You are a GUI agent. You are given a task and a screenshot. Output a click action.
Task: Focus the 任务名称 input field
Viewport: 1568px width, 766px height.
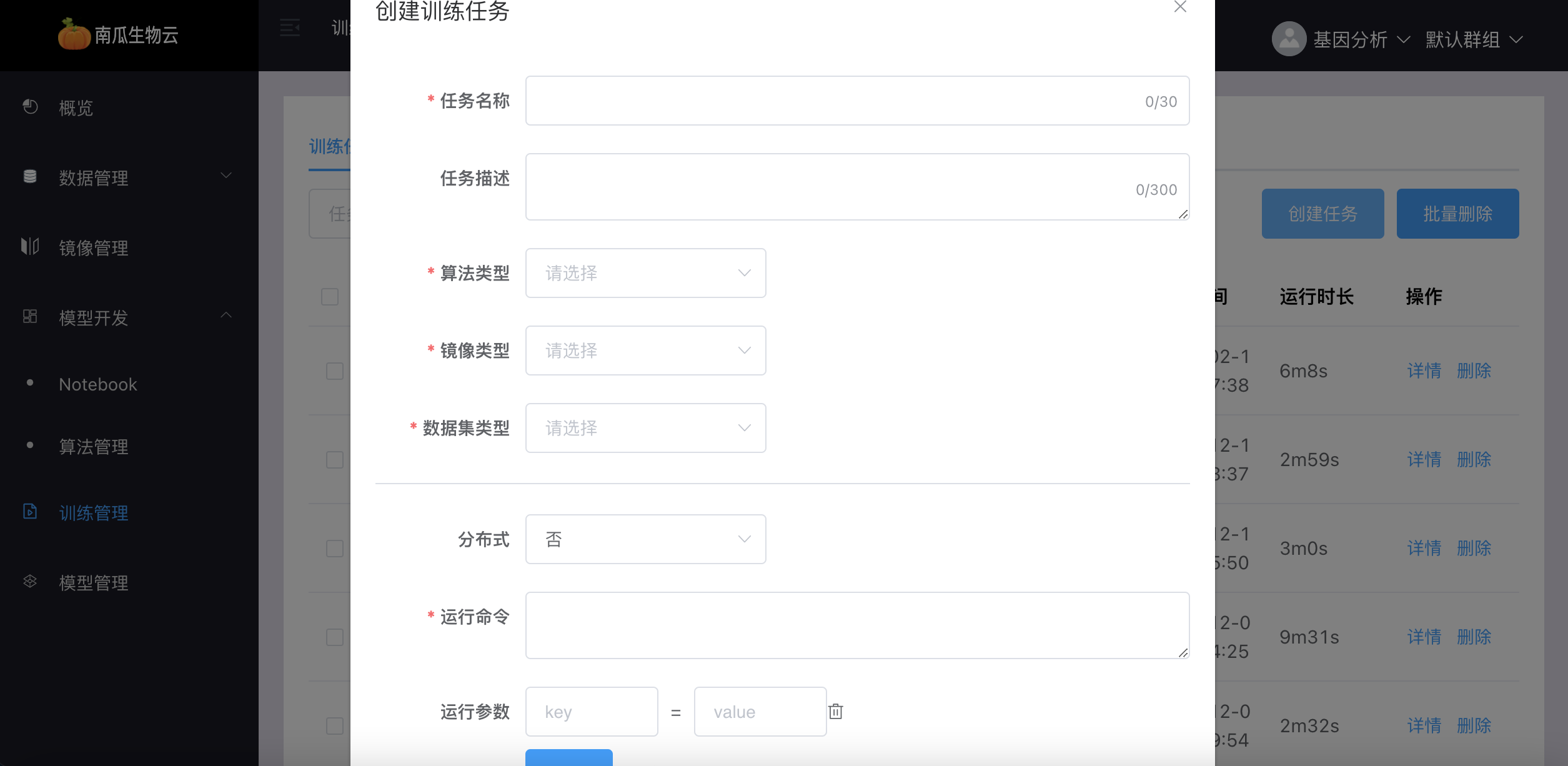tap(858, 101)
